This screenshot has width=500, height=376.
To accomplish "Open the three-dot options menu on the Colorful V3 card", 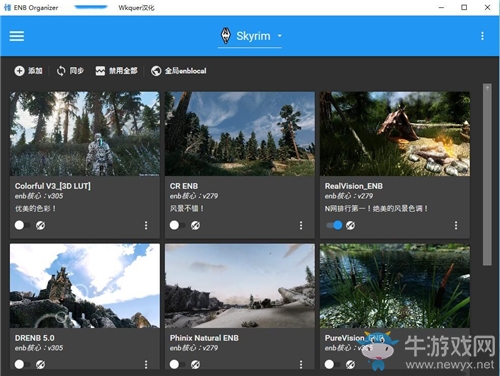I will [146, 225].
